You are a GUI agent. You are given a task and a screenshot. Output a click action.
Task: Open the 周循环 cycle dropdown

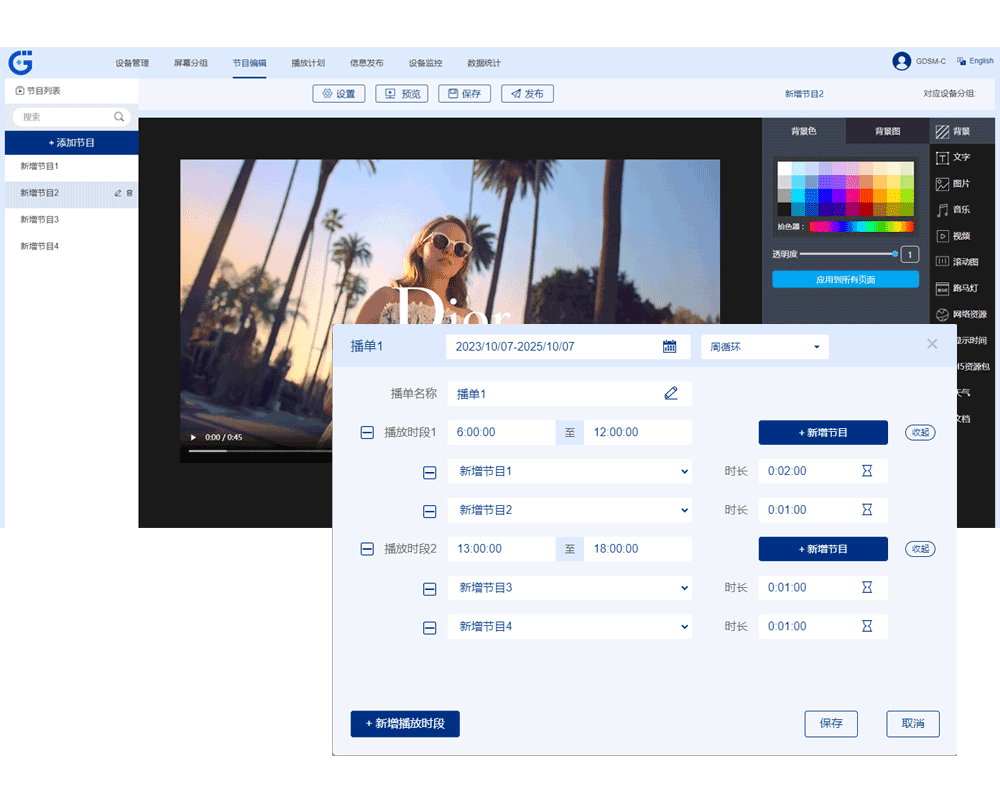pyautogui.click(x=765, y=347)
